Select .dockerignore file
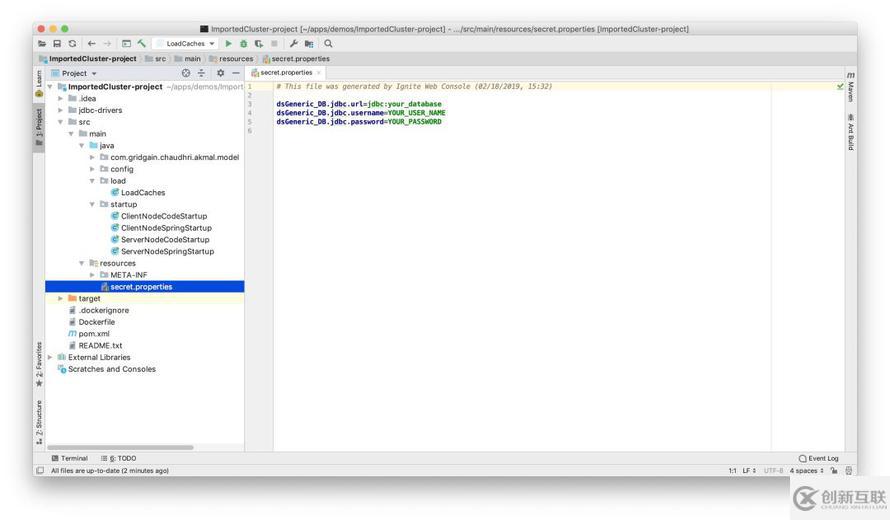This screenshot has height=520, width=890. (104, 311)
